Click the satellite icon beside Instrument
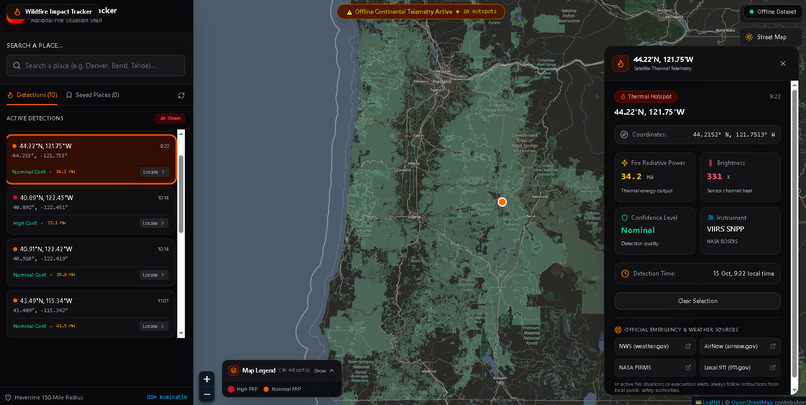This screenshot has height=405, width=806. pos(710,217)
